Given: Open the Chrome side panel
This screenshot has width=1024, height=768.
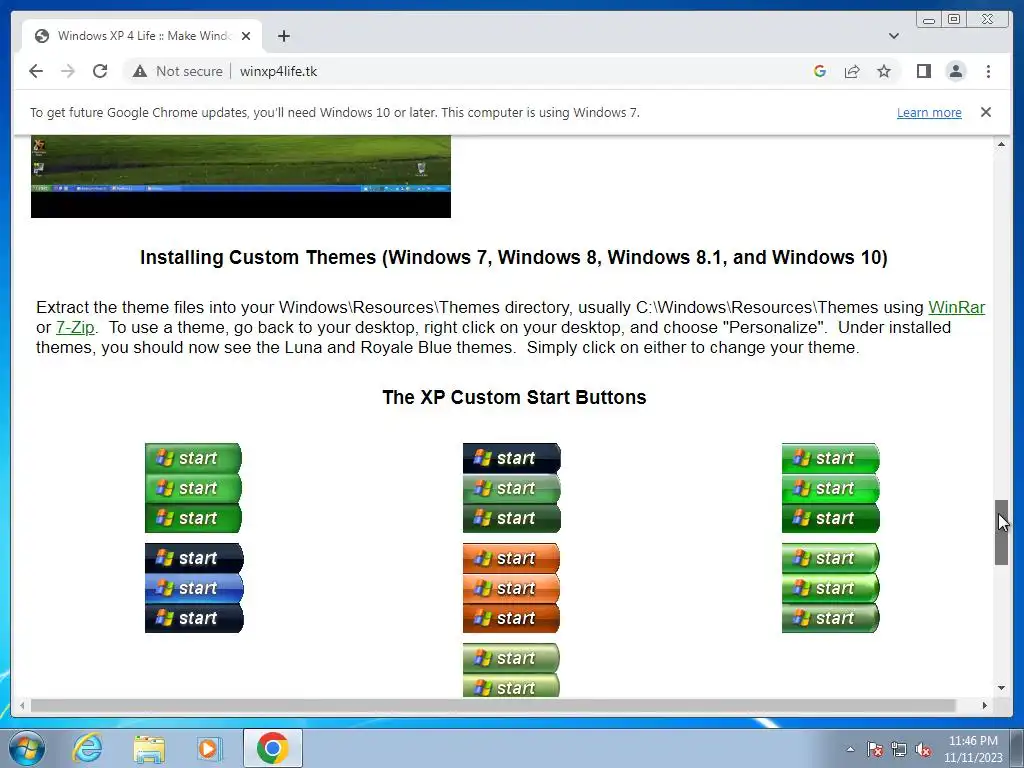Looking at the screenshot, I should click(x=923, y=71).
